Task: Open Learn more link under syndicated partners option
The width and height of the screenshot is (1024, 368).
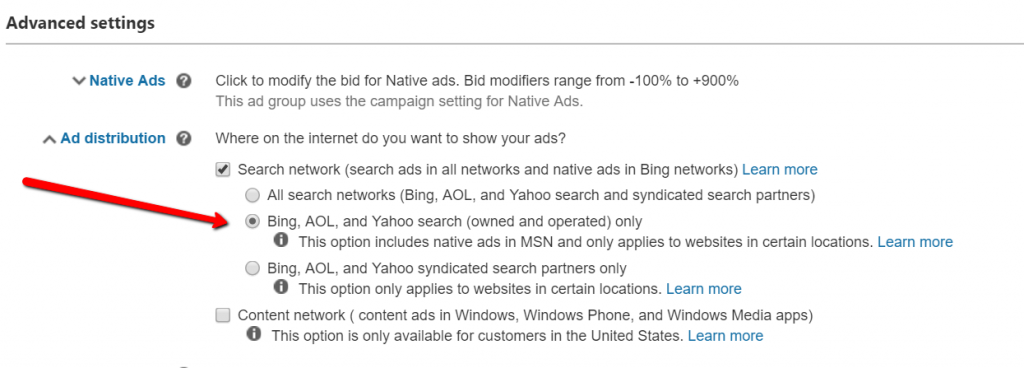Action: point(703,289)
